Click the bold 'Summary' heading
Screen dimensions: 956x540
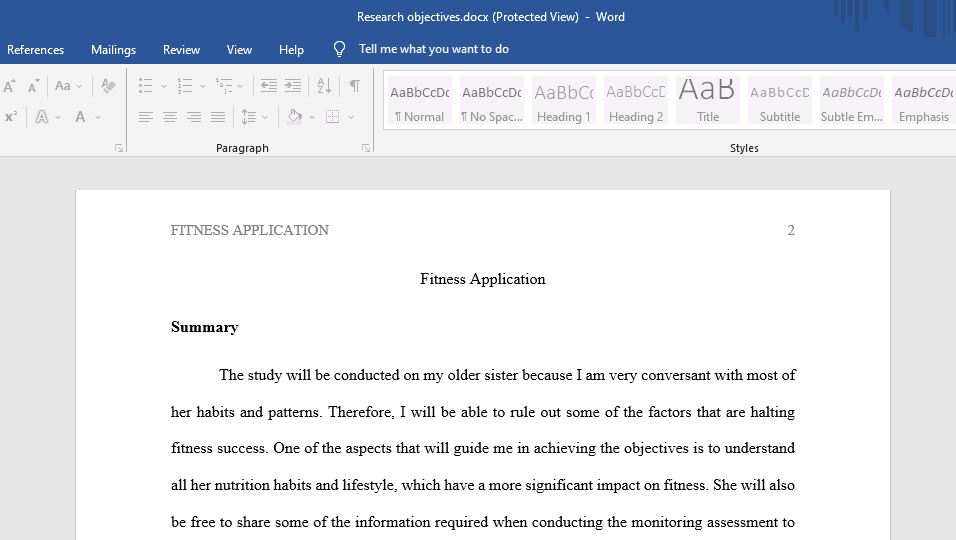(x=204, y=327)
